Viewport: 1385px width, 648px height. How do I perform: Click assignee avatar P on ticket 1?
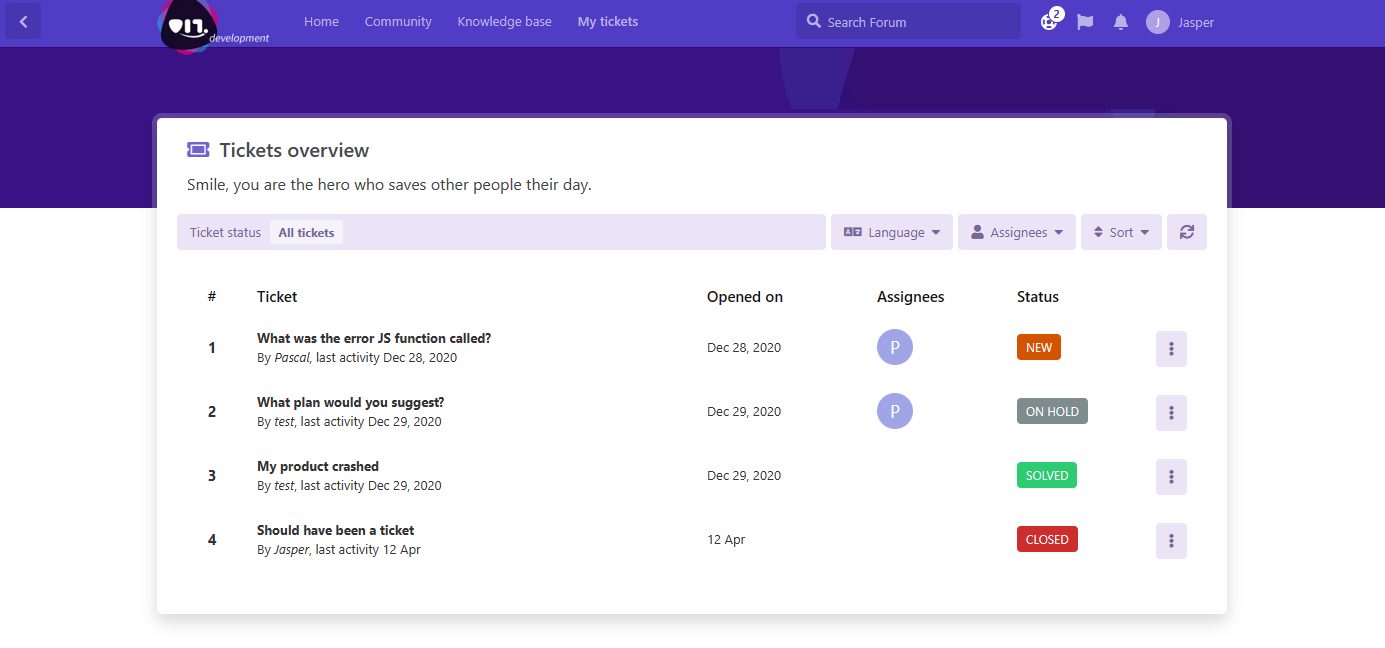895,347
